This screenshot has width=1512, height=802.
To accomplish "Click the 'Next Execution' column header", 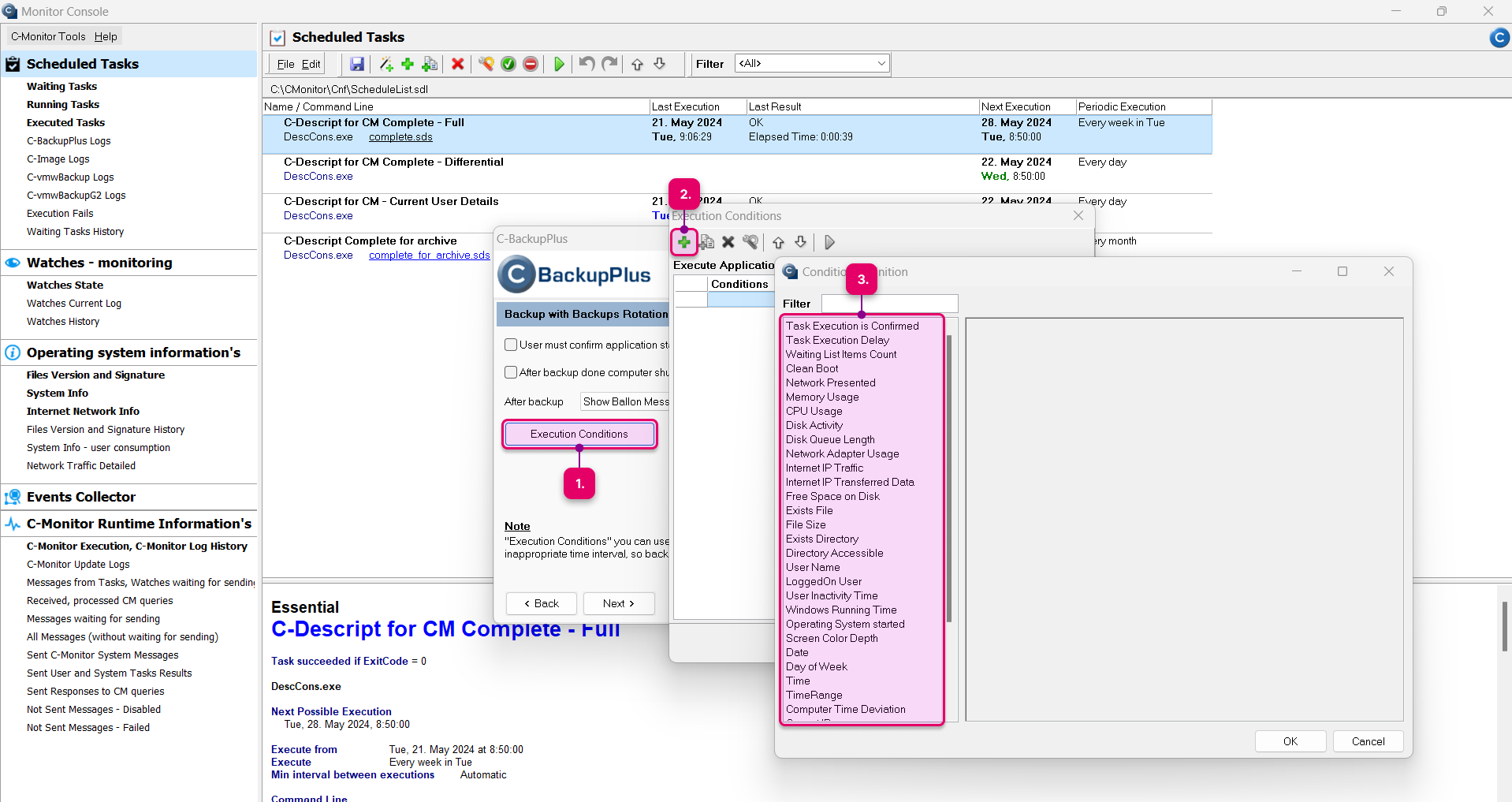I will coord(1026,106).
